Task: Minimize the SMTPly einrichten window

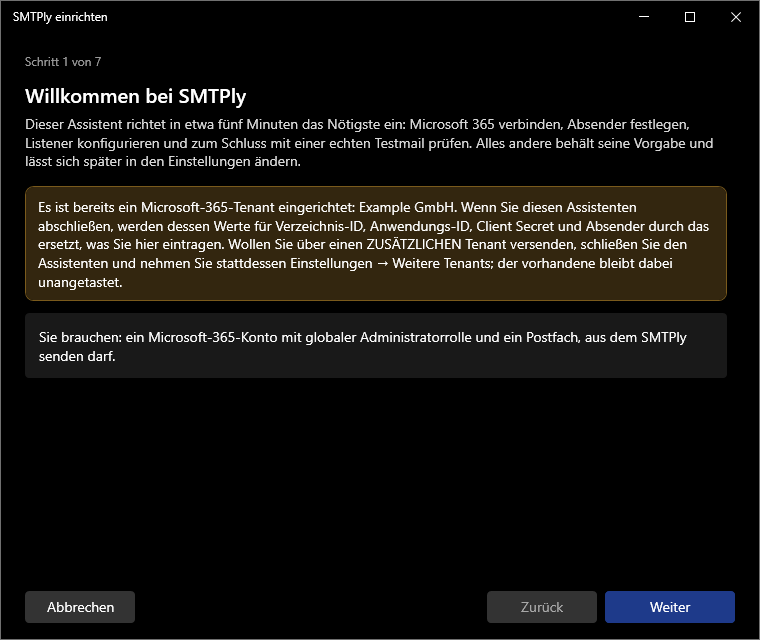Action: coord(644,17)
